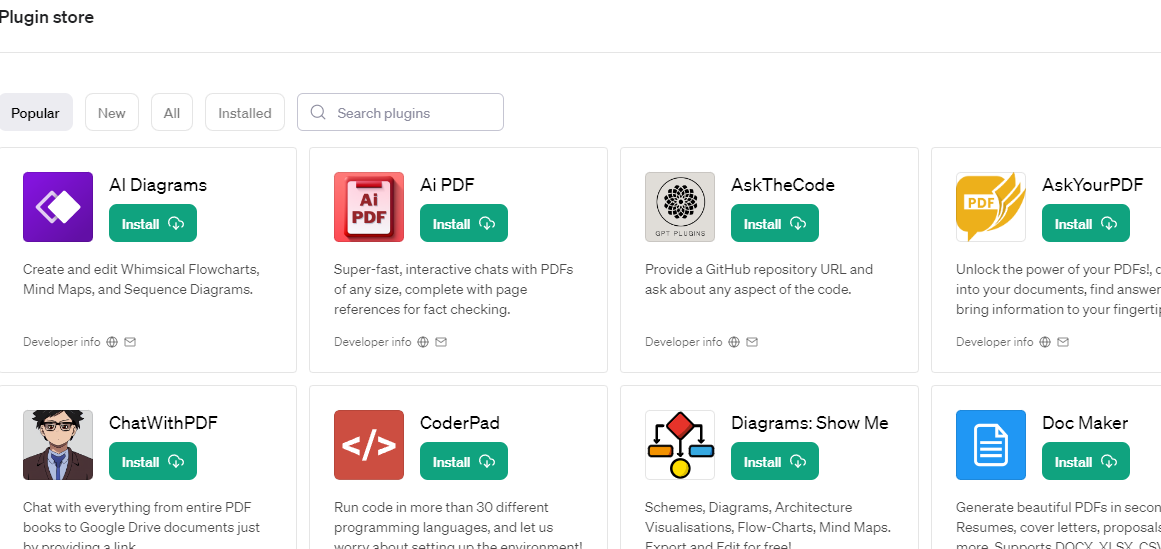Image resolution: width=1161 pixels, height=549 pixels.
Task: Click the Super-fast interactive chats description
Action: click(x=453, y=289)
